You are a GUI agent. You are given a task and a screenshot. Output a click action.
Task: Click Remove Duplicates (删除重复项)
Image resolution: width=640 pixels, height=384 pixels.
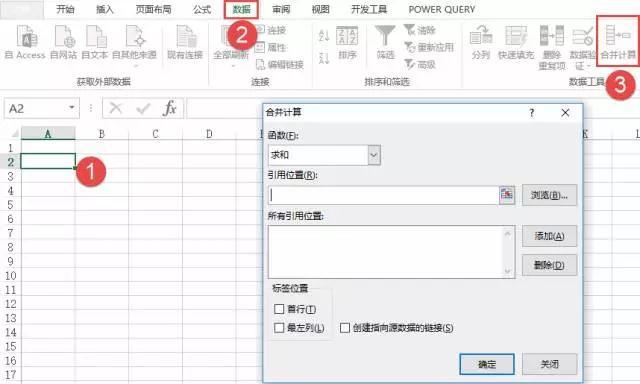click(x=552, y=47)
